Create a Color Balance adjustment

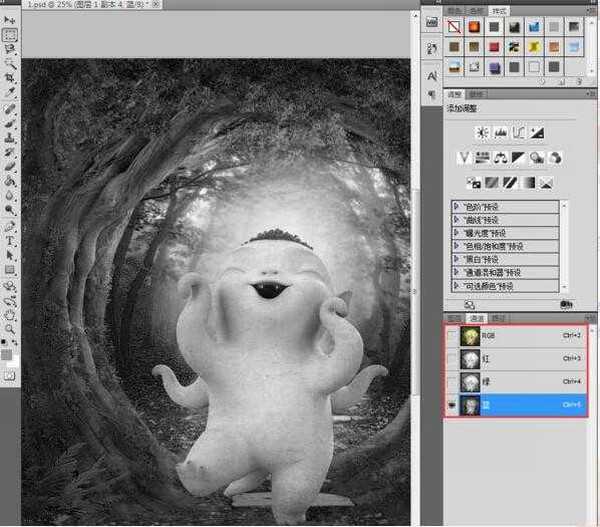501,157
